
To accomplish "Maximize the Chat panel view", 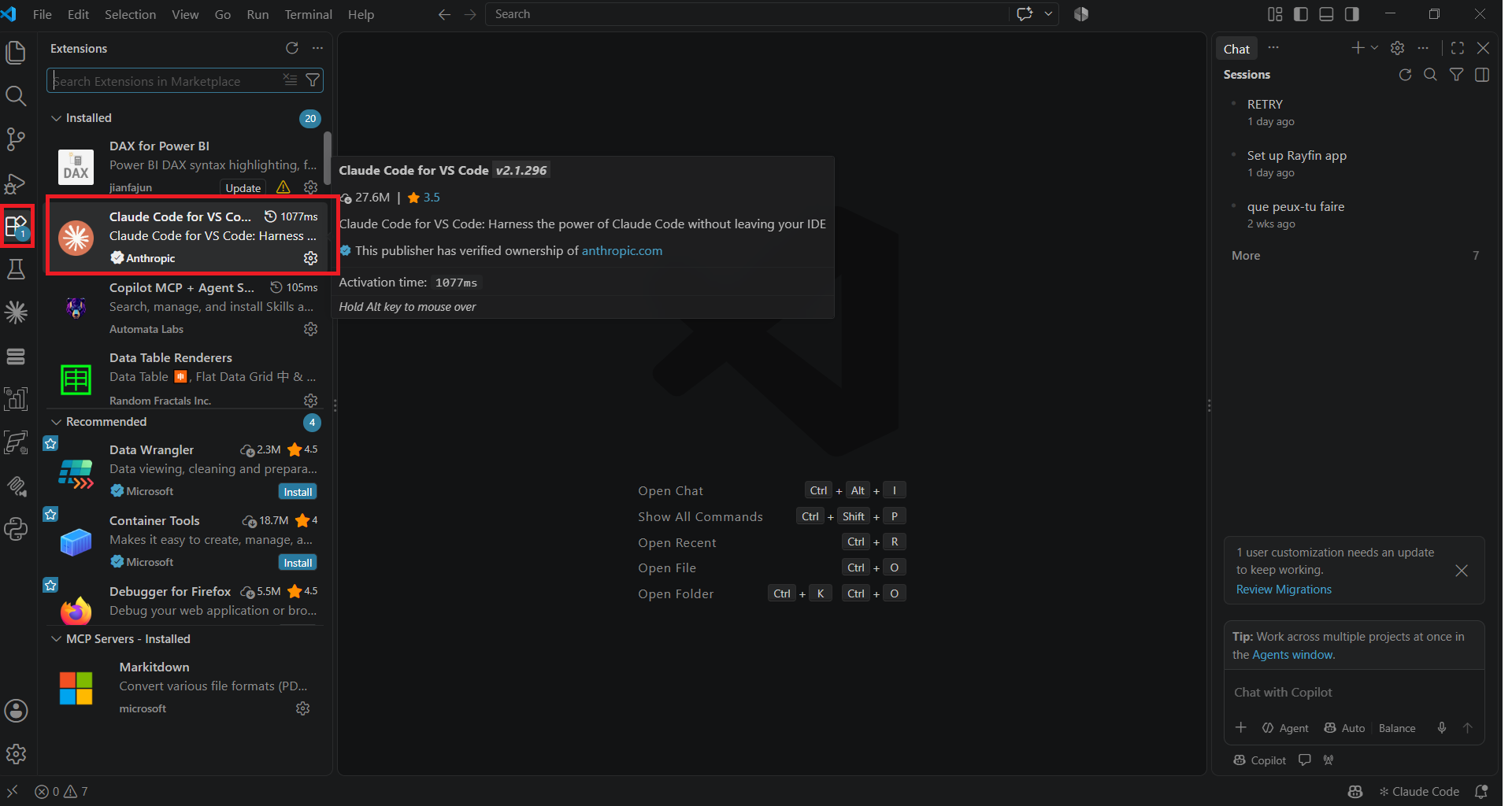I will tap(1458, 48).
